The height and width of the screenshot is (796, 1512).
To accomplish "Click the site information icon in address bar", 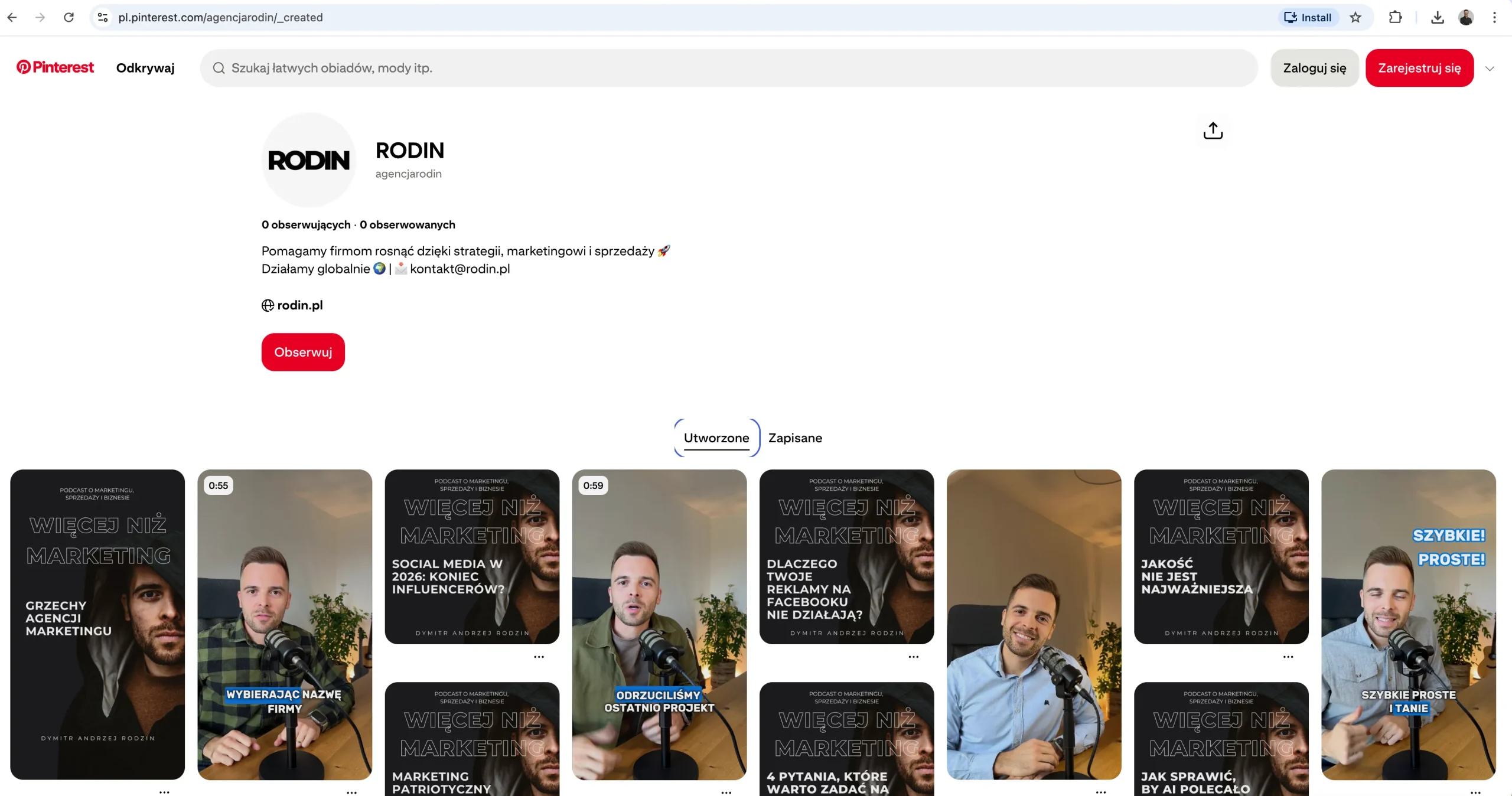I will [102, 17].
